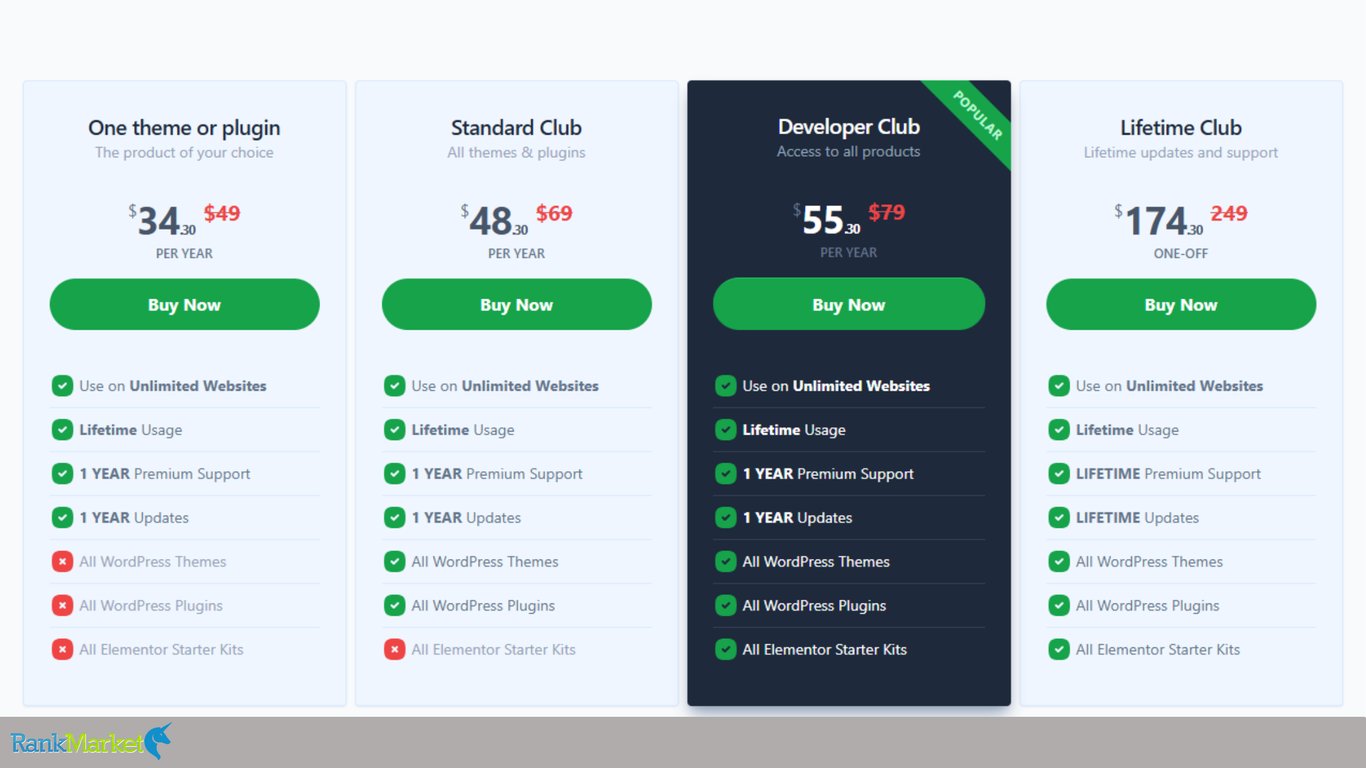This screenshot has height=768, width=1366.
Task: Click check icon for 1 YEAR Premium Support, One theme plan
Action: (x=62, y=474)
